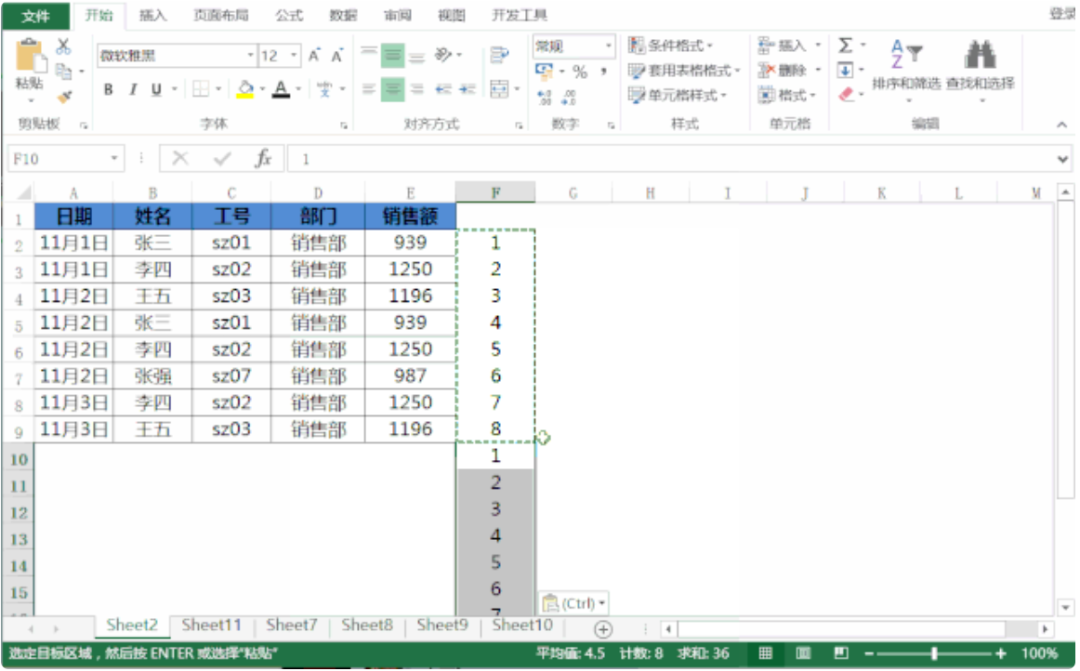Click the Cells Format (格式) button
The width and height of the screenshot is (1080, 671).
(787, 95)
